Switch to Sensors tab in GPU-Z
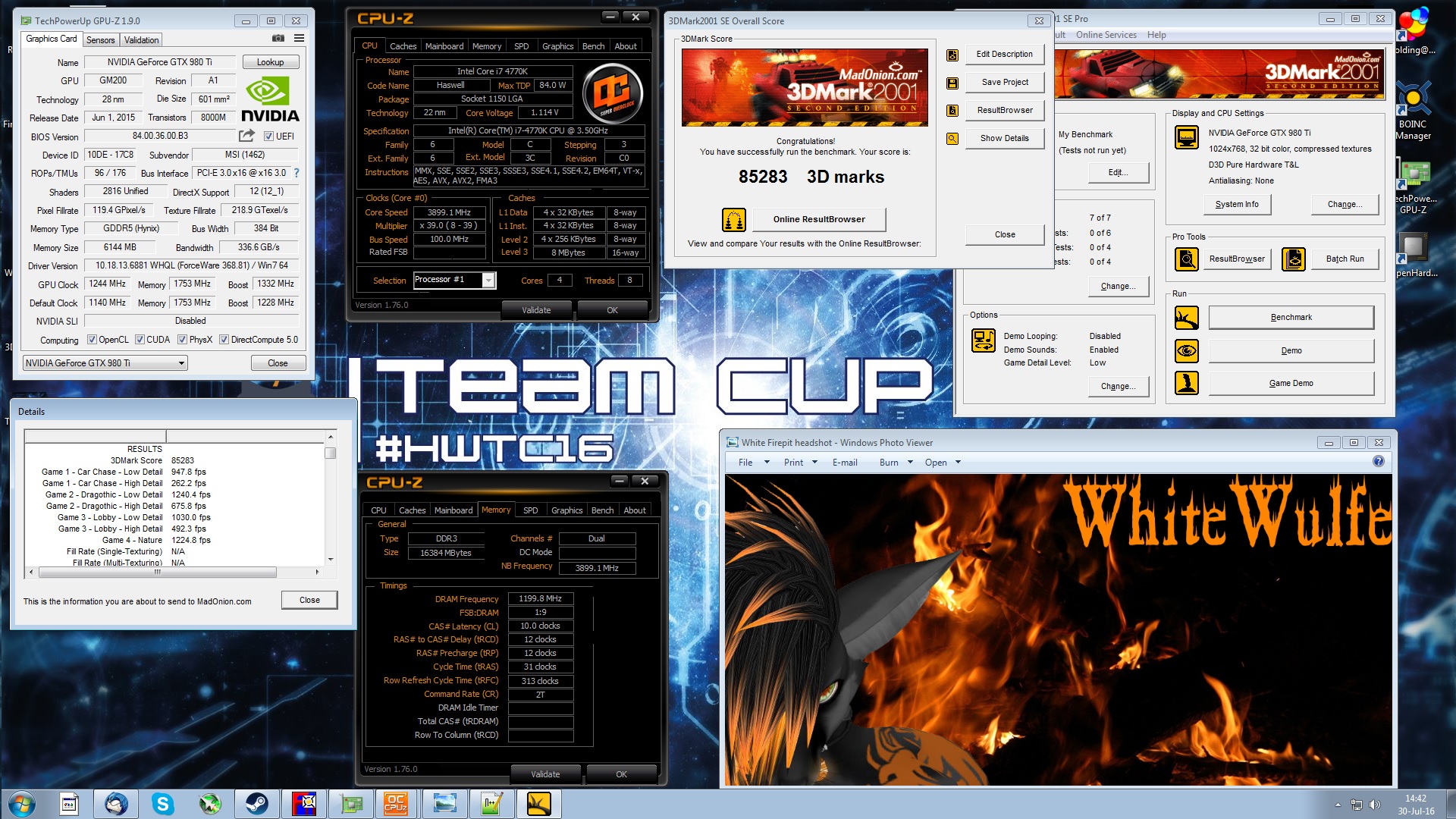The height and width of the screenshot is (819, 1456). click(x=101, y=40)
